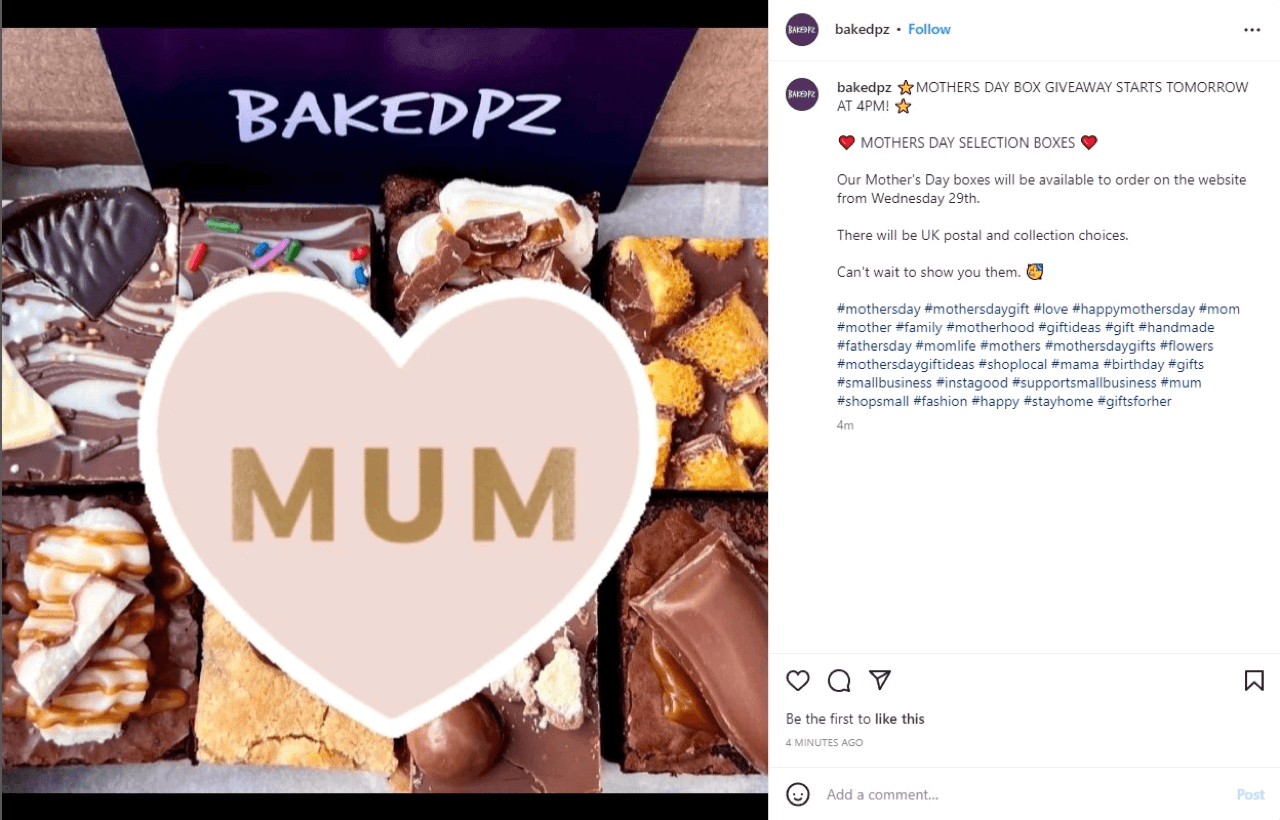
Task: Toggle the bookmark save icon
Action: 1253,681
